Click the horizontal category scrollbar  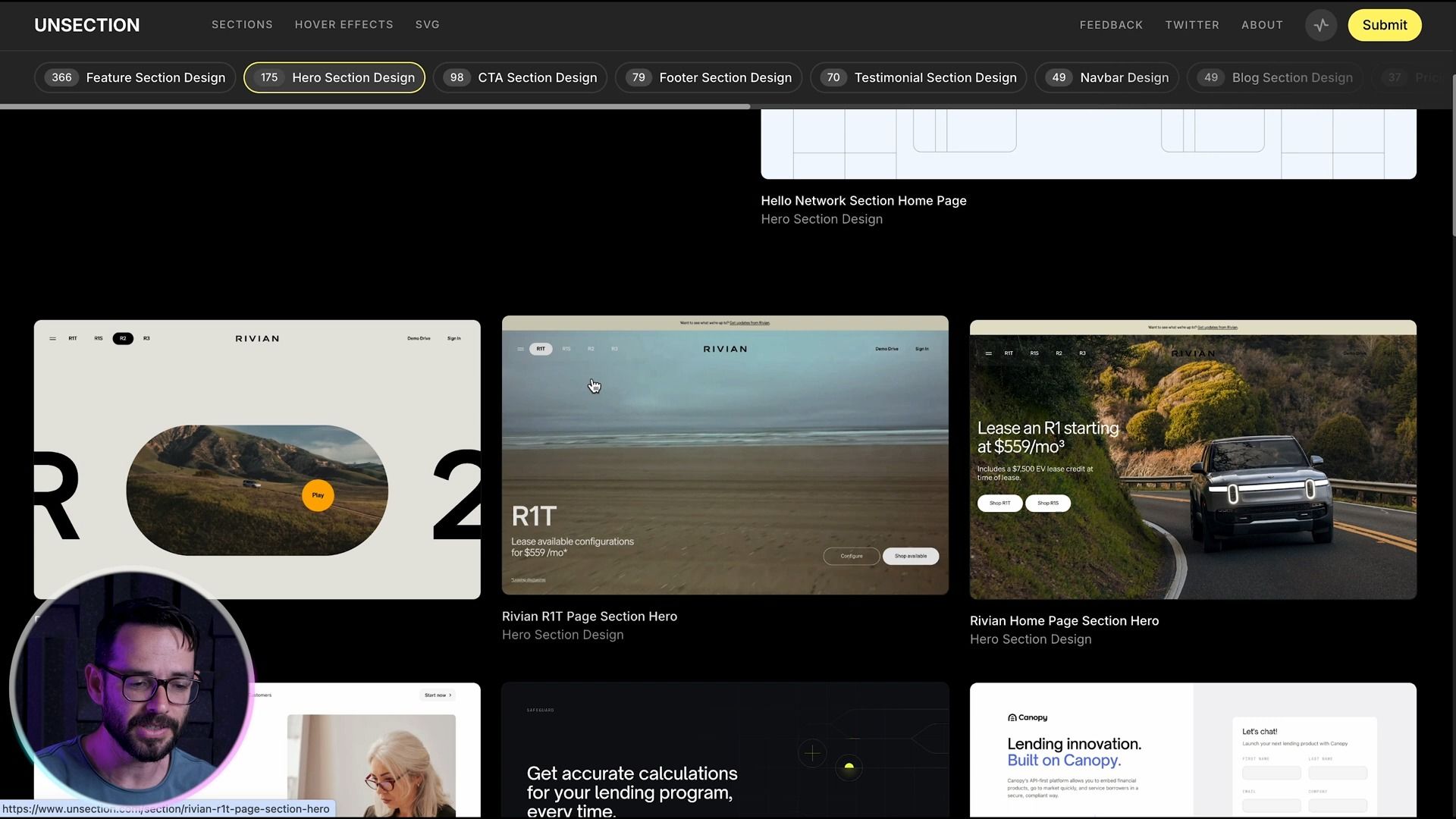375,106
